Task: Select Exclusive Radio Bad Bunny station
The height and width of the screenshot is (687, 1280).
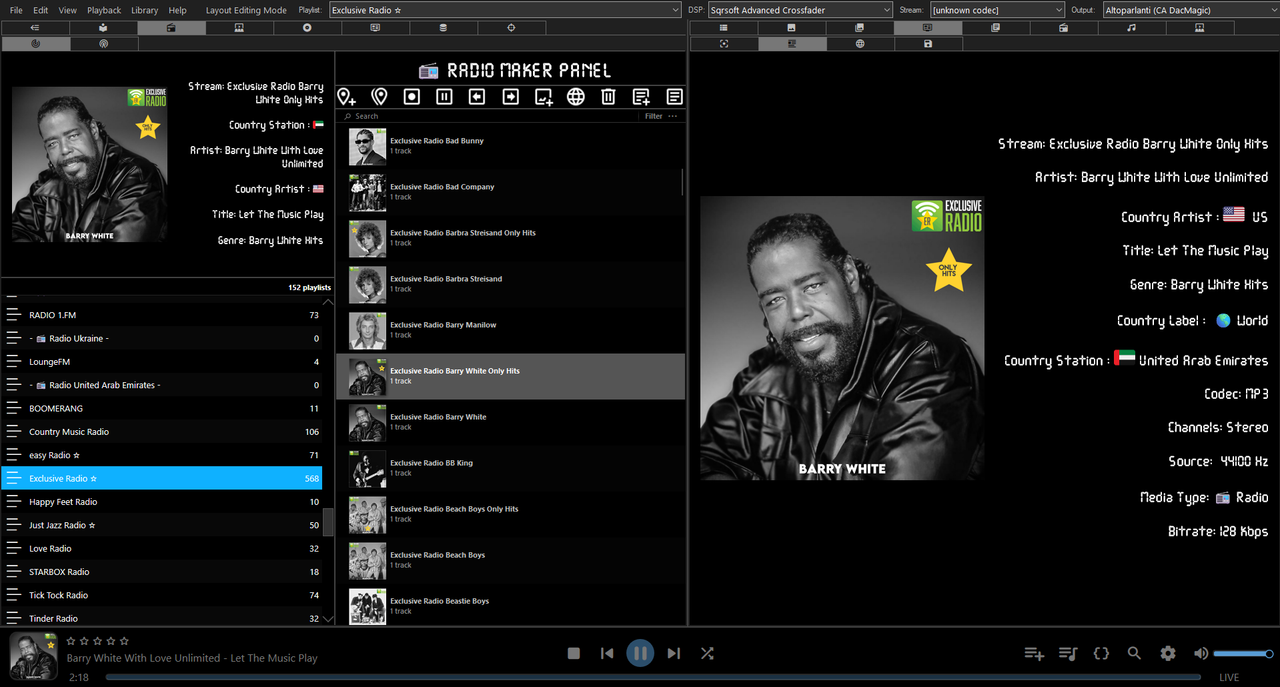Action: coord(510,146)
